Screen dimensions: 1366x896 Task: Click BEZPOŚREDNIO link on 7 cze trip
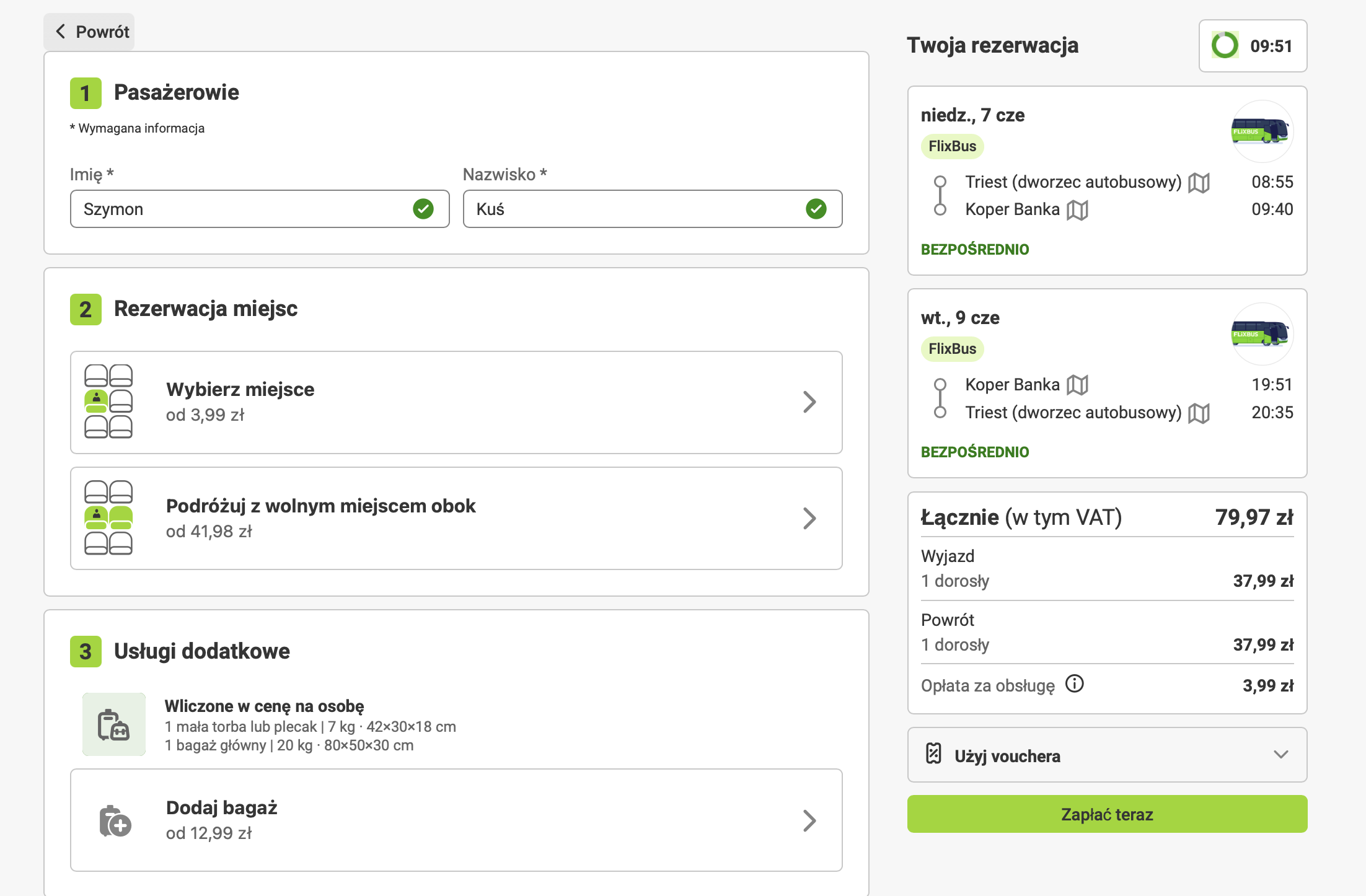pos(975,250)
